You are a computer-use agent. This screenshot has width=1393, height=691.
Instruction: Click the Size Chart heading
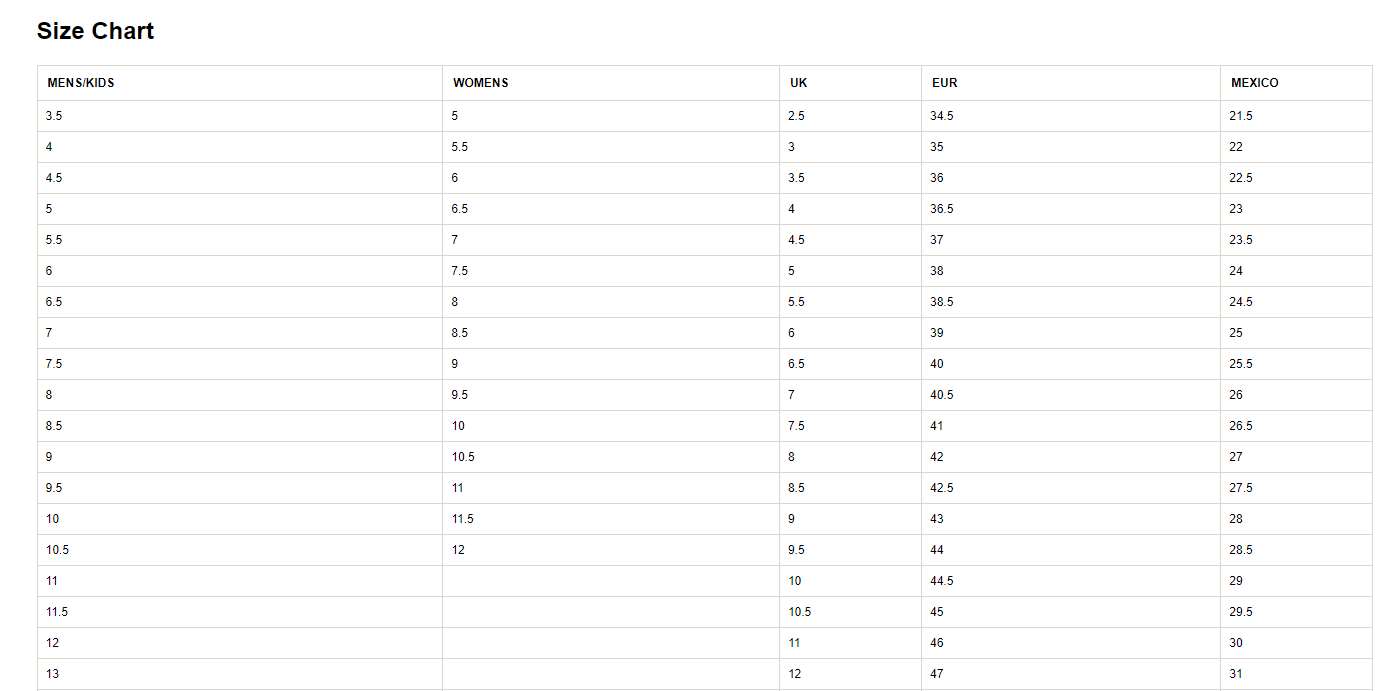pyautogui.click(x=95, y=31)
